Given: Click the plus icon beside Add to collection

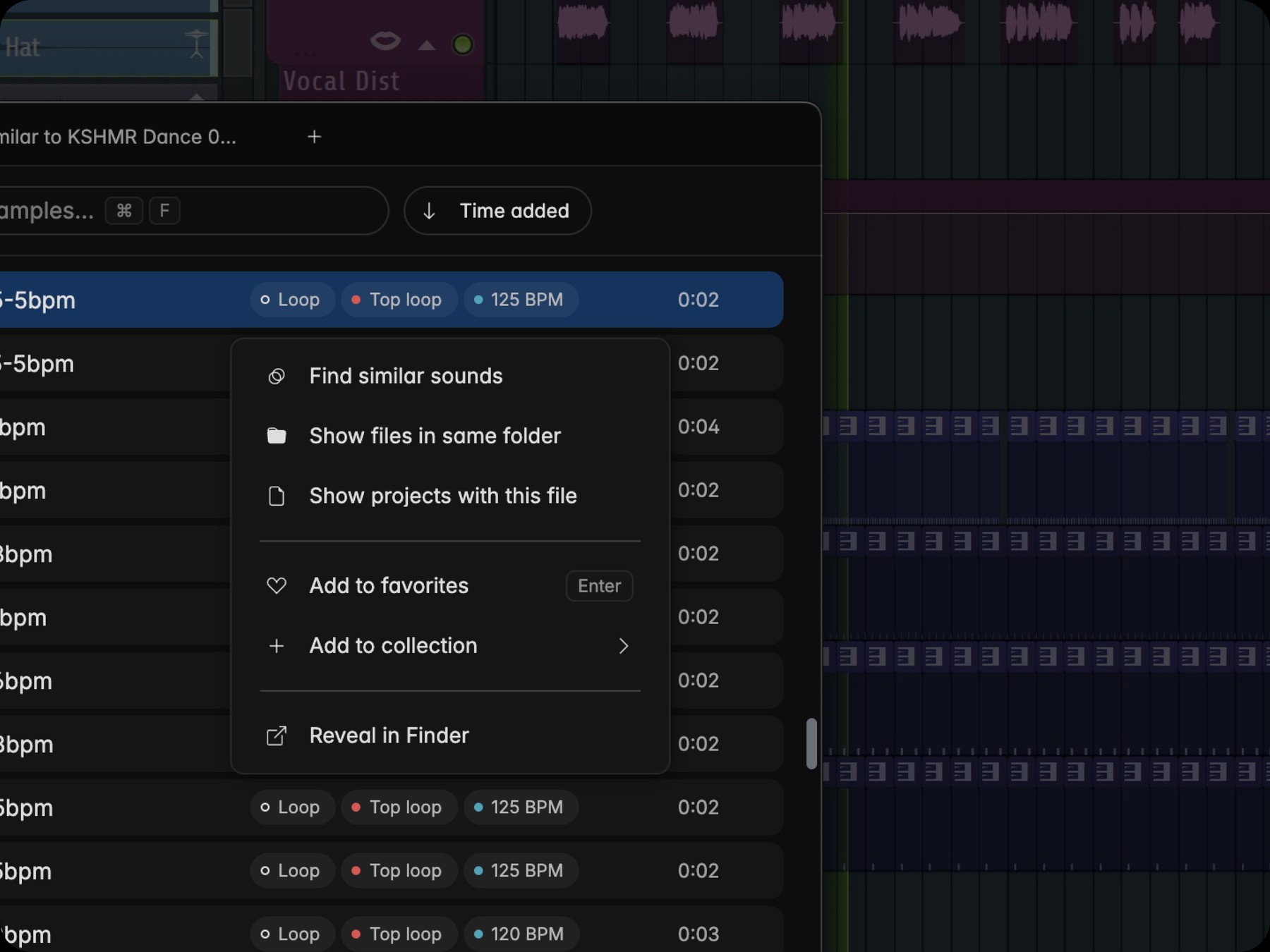Looking at the screenshot, I should pos(277,646).
